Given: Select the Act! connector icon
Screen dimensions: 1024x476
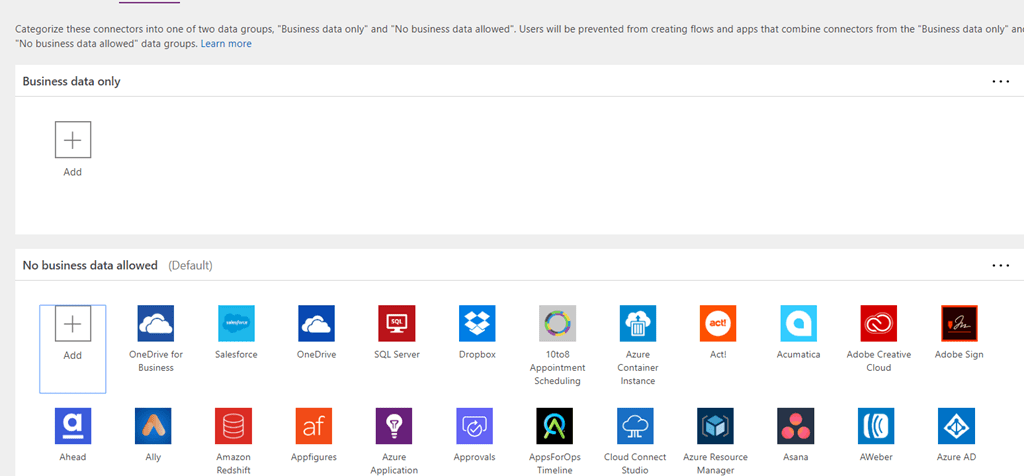Looking at the screenshot, I should click(x=718, y=323).
